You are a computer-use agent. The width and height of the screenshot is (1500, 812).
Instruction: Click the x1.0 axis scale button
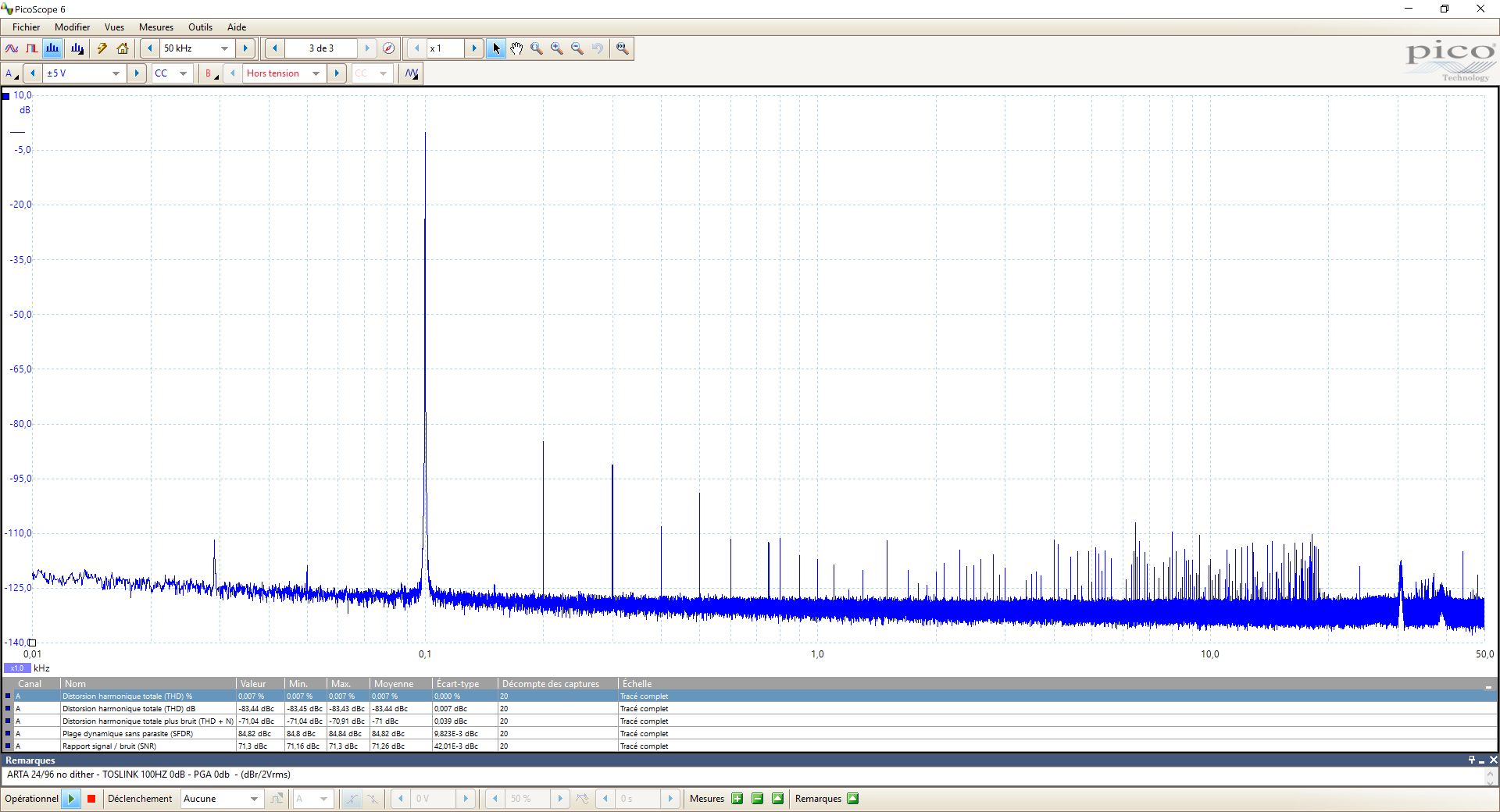point(17,668)
